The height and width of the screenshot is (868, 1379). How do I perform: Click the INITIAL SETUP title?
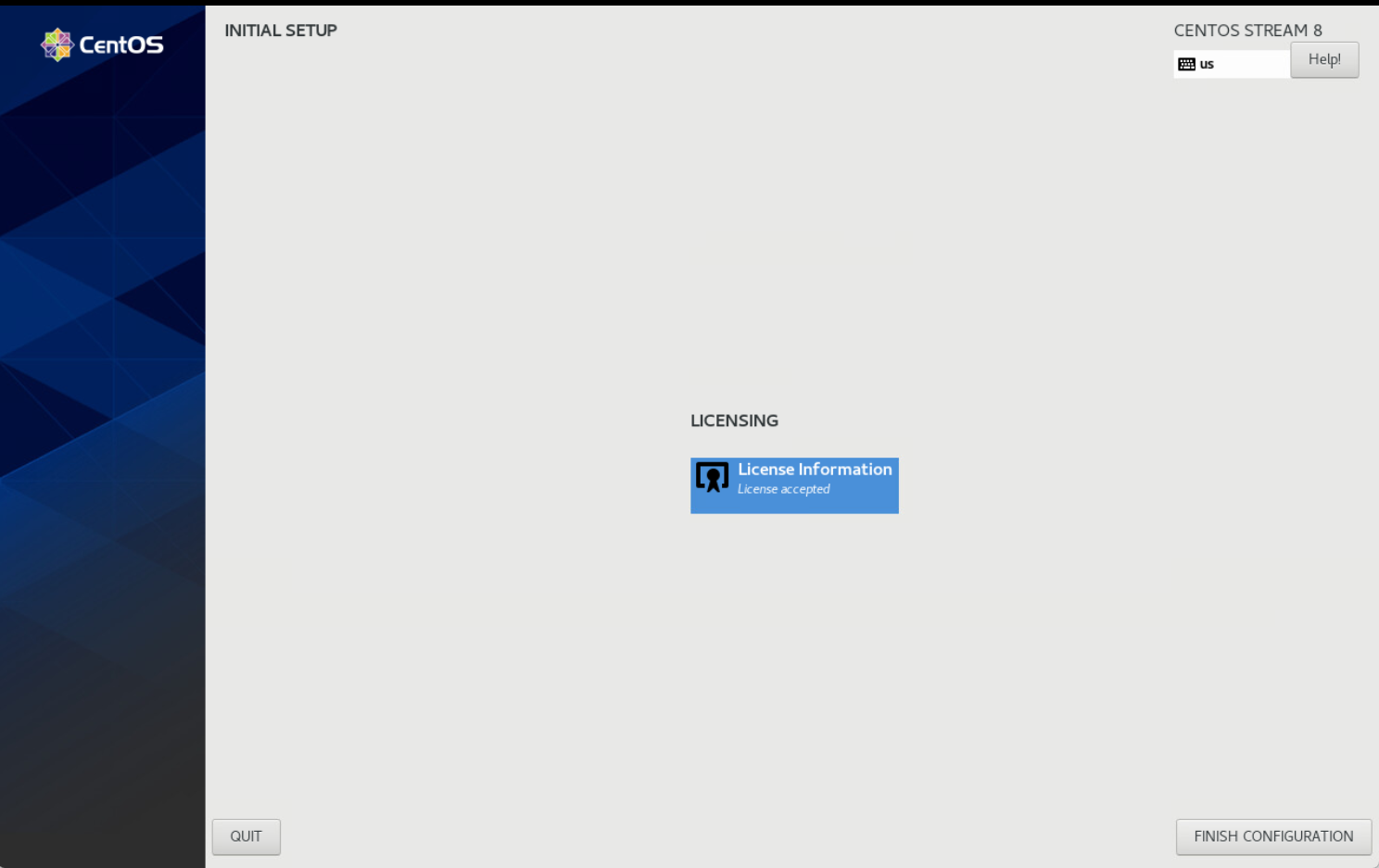[281, 31]
